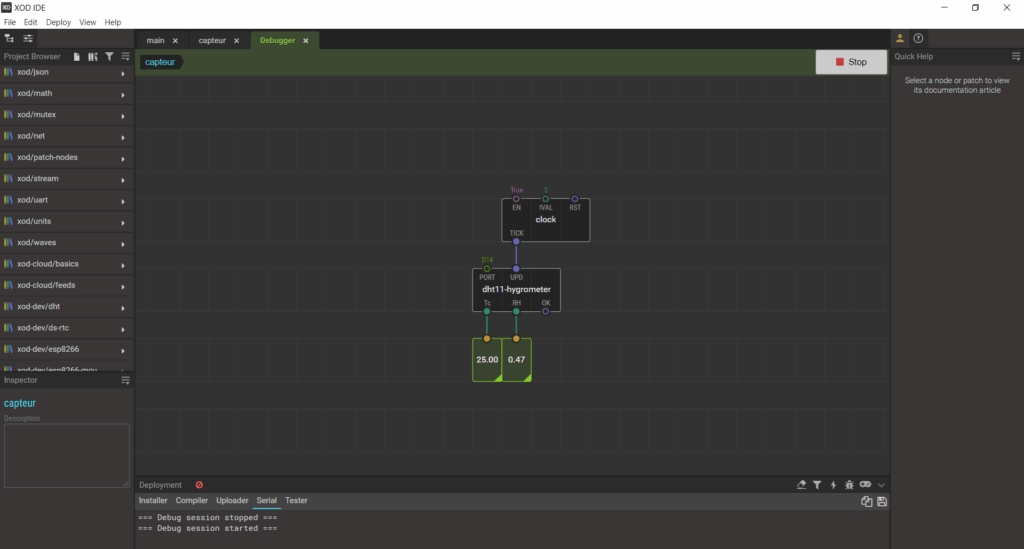The height and width of the screenshot is (549, 1024).
Task: Select the watch node showing 0.47
Action: tap(517, 360)
